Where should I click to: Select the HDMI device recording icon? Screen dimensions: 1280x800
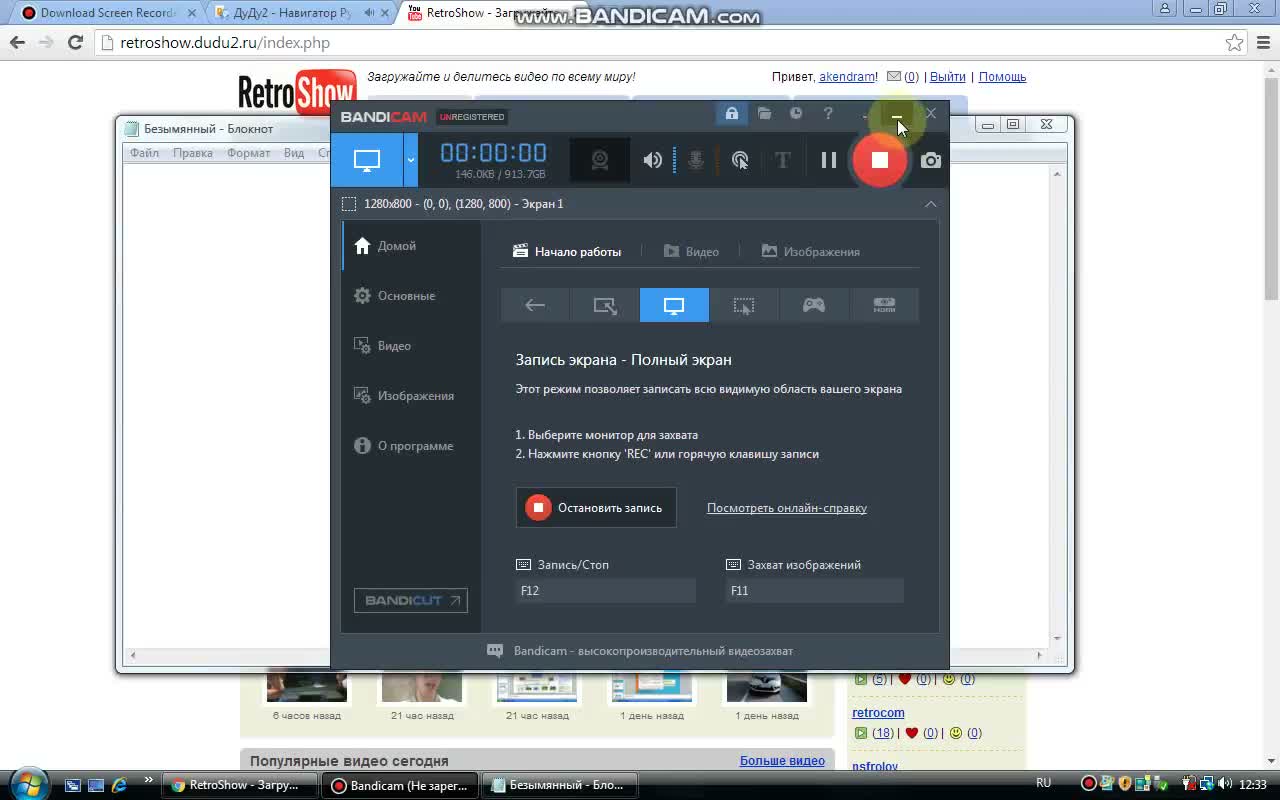884,305
